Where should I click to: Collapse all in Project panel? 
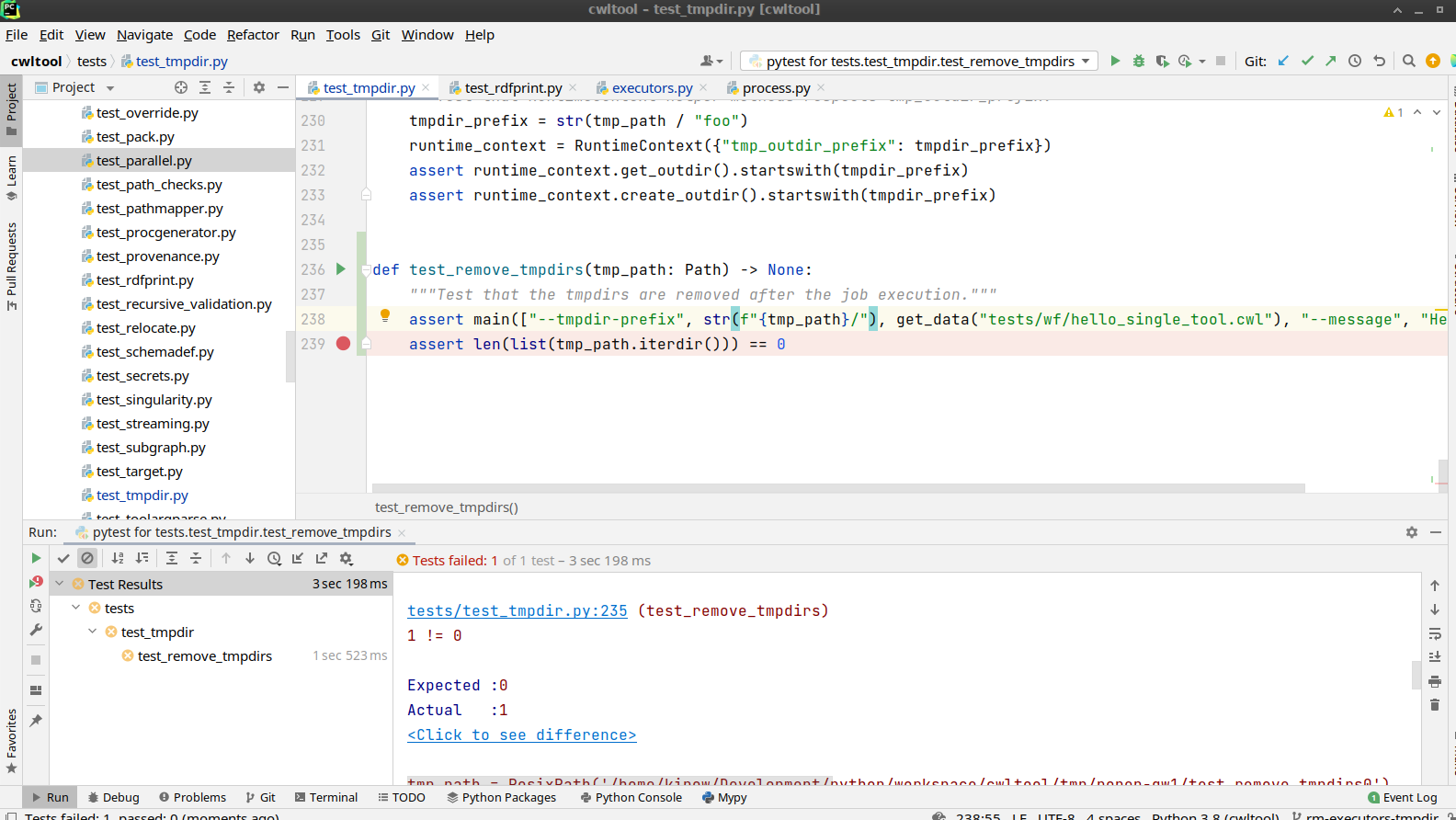pyautogui.click(x=229, y=87)
